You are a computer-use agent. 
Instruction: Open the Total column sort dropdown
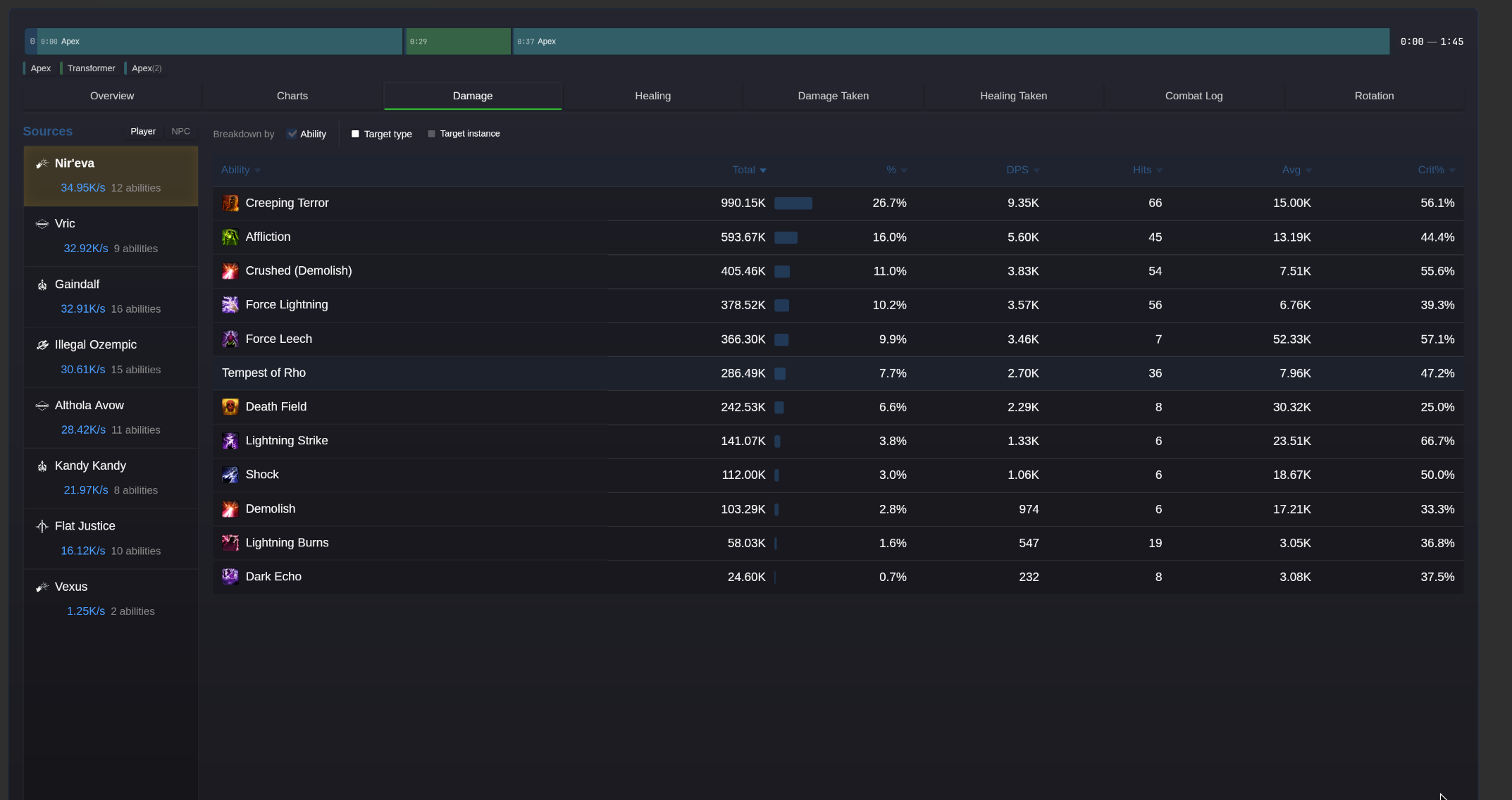[x=763, y=170]
